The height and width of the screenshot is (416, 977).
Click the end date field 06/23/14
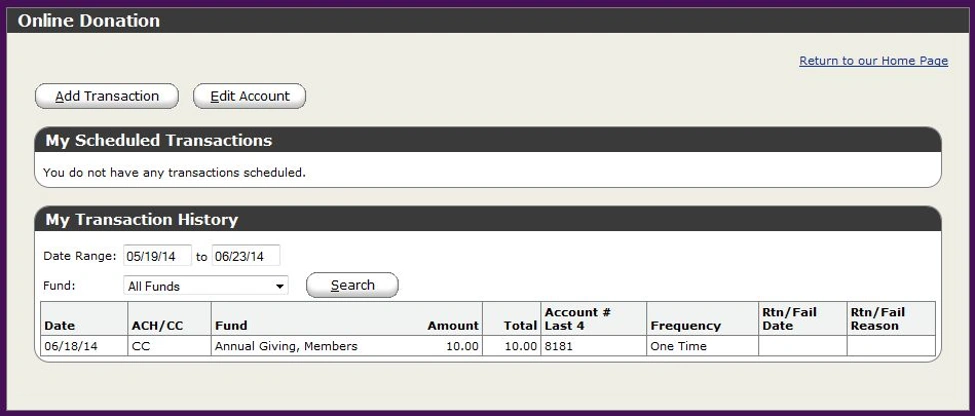point(246,256)
